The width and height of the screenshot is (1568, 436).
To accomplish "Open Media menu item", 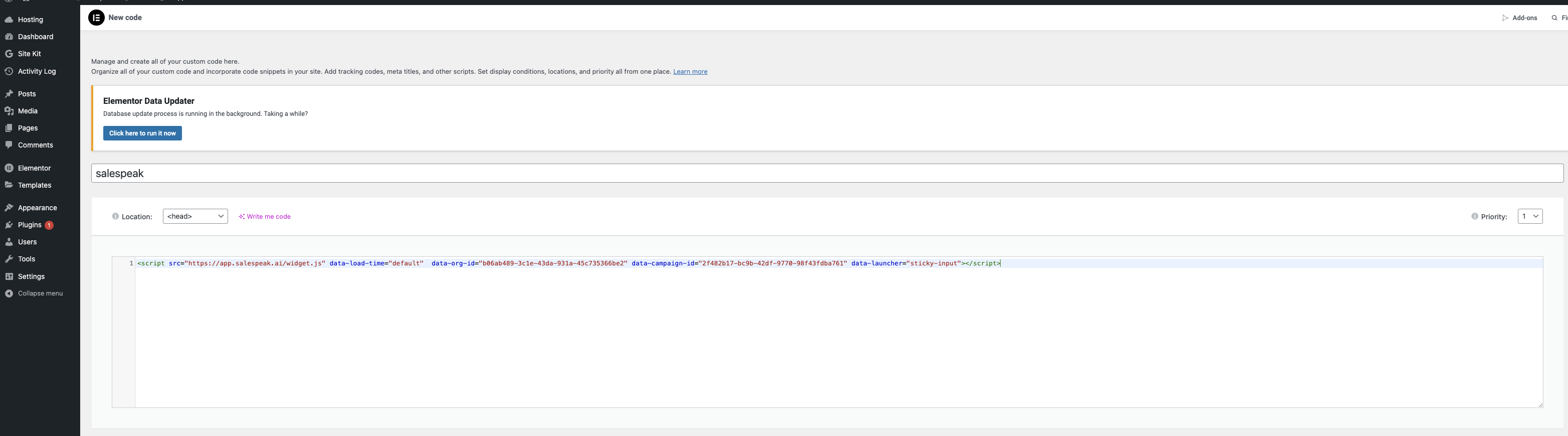I will click(x=40, y=111).
